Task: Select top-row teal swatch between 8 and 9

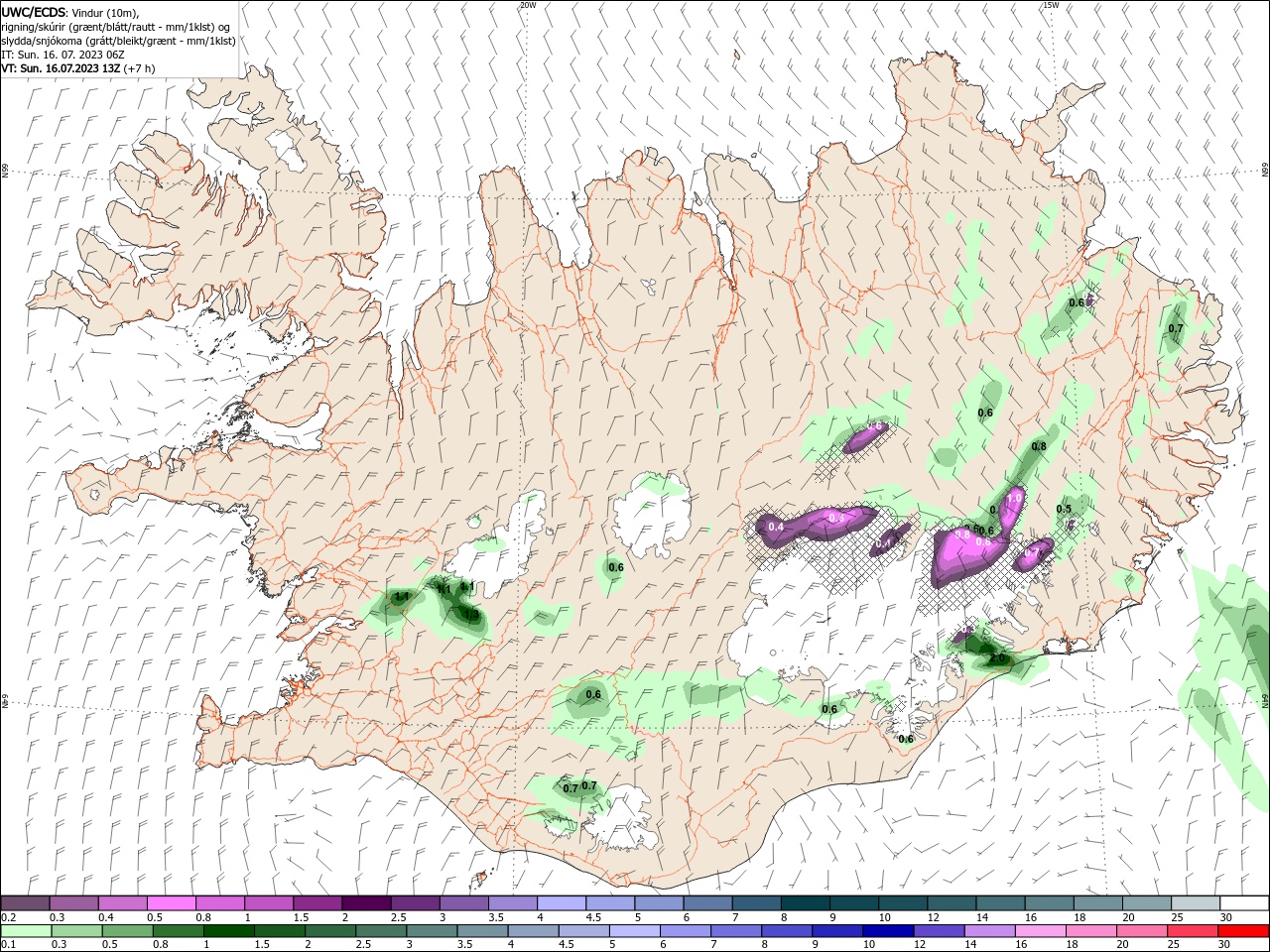Action: click(804, 903)
